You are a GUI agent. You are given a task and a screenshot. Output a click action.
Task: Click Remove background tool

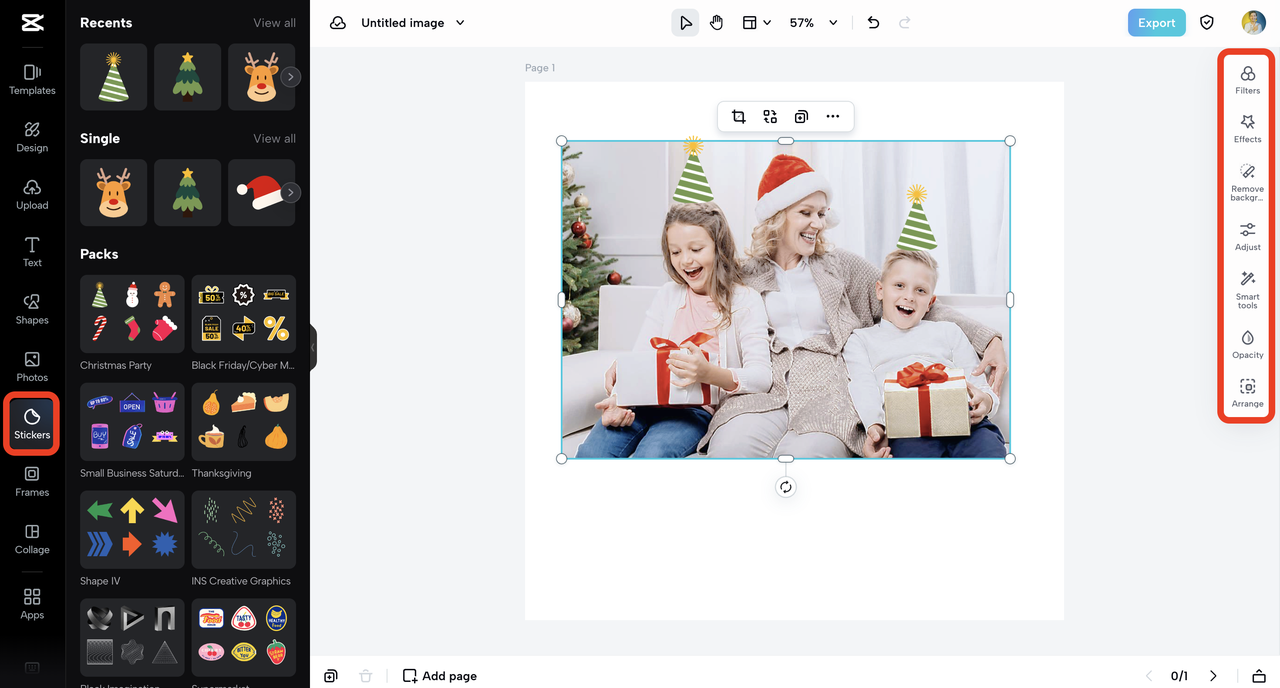point(1247,182)
